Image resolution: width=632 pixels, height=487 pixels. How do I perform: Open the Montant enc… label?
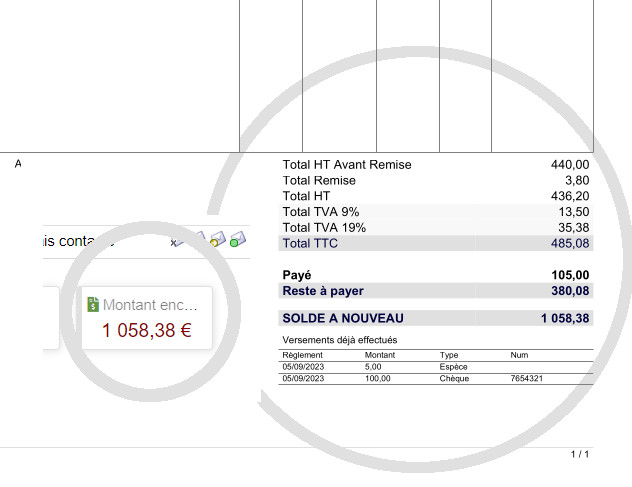coord(150,305)
